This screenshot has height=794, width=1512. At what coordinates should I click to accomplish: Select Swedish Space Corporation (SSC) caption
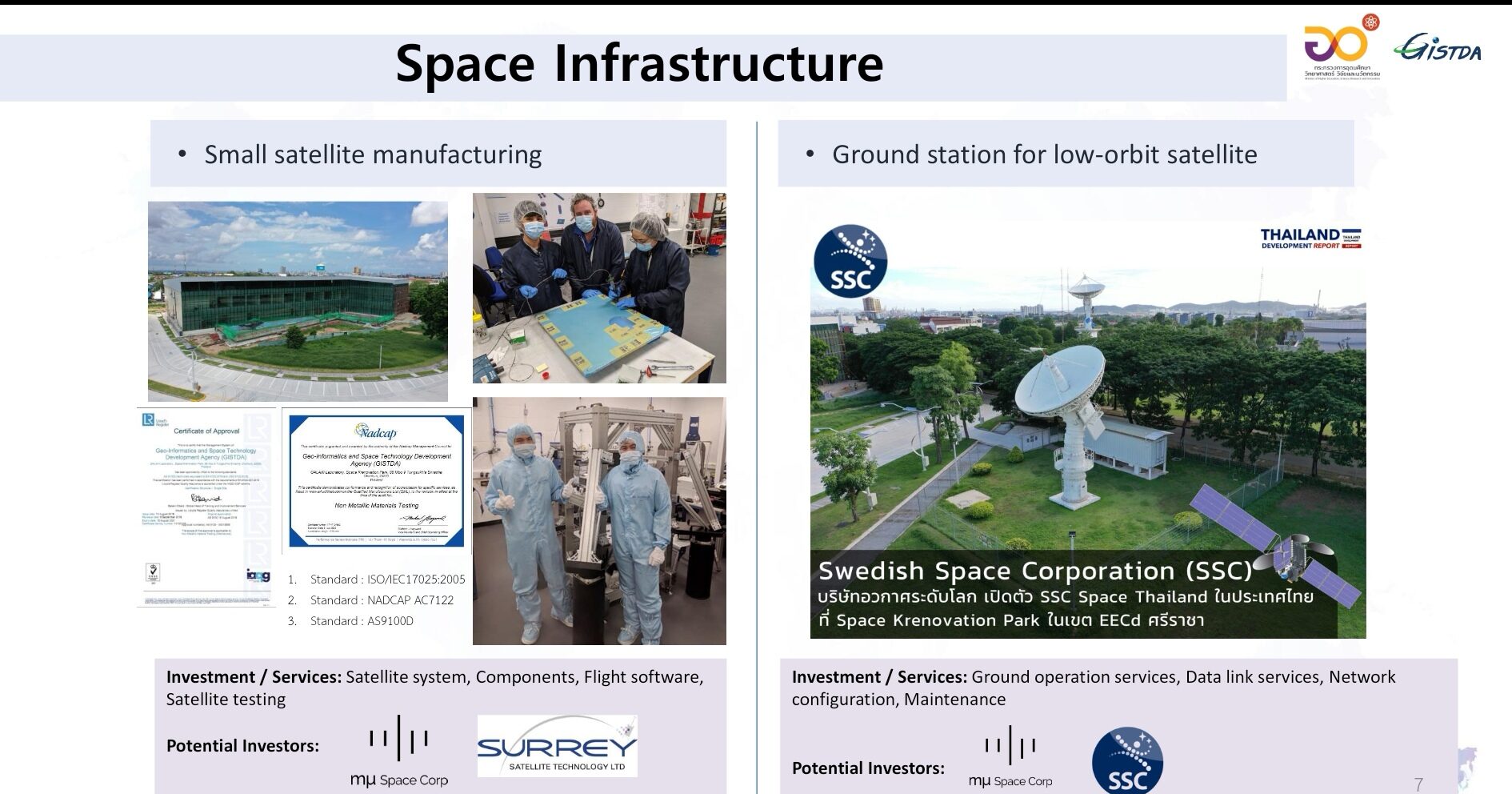1034,571
